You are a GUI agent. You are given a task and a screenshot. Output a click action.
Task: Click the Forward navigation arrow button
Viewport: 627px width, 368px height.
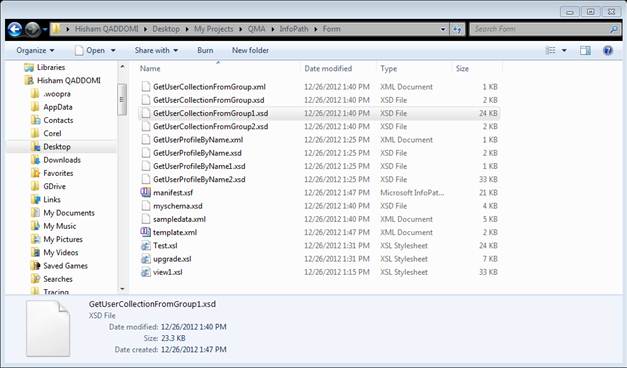pos(32,29)
